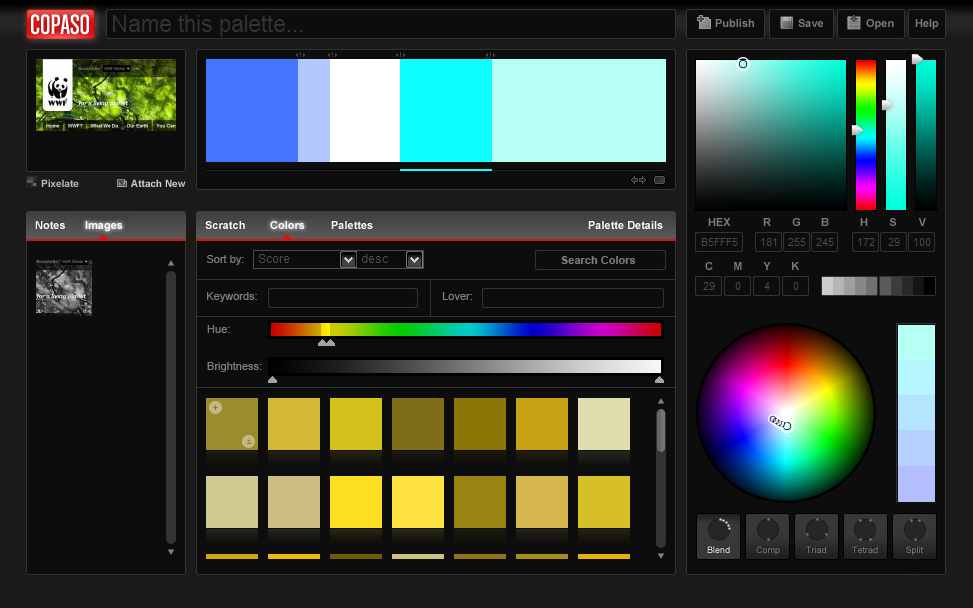Open info icon on first olive swatch
Screen dimensions: 973x608
coord(249,441)
